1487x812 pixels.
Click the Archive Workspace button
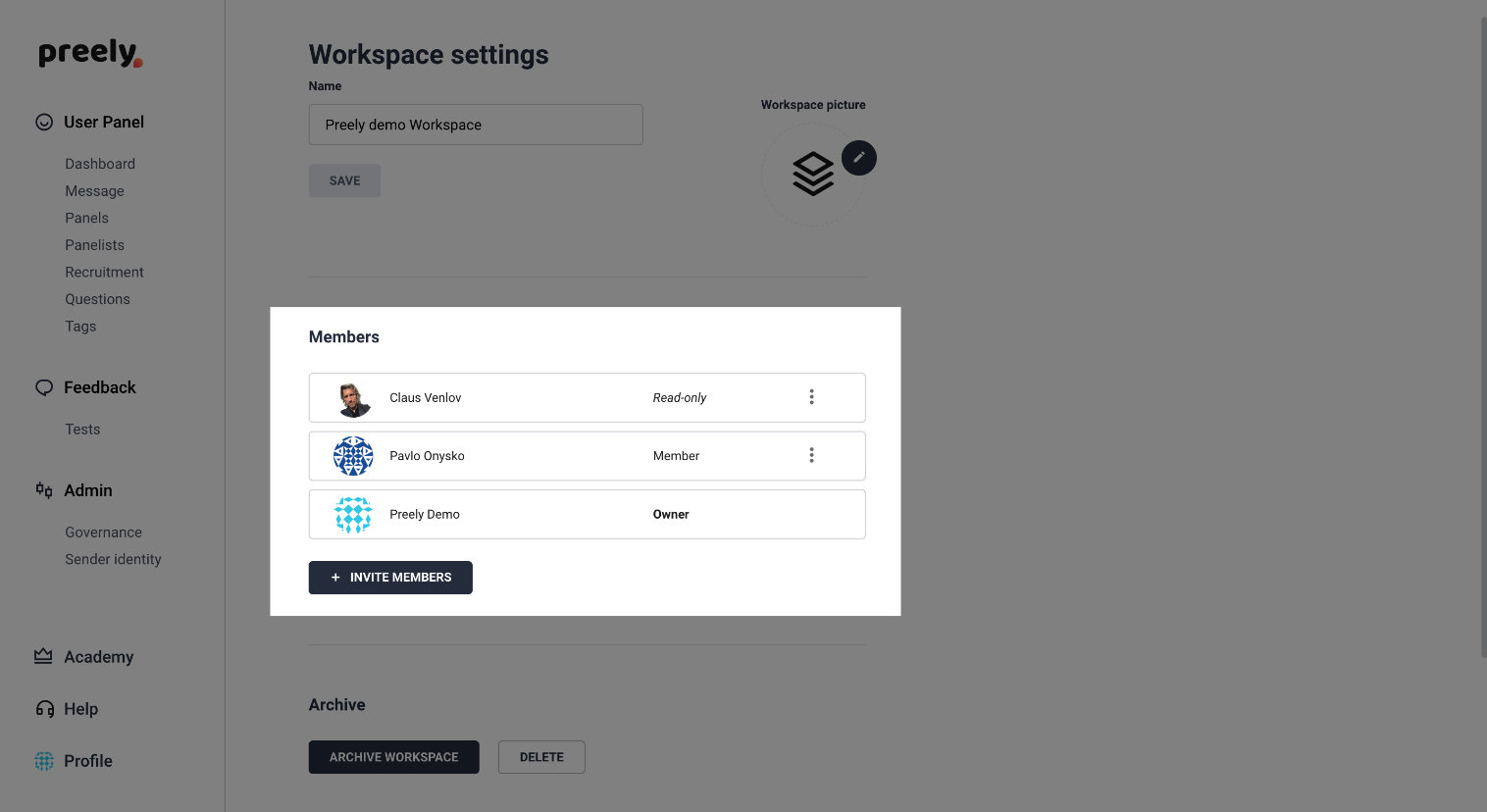pyautogui.click(x=394, y=757)
